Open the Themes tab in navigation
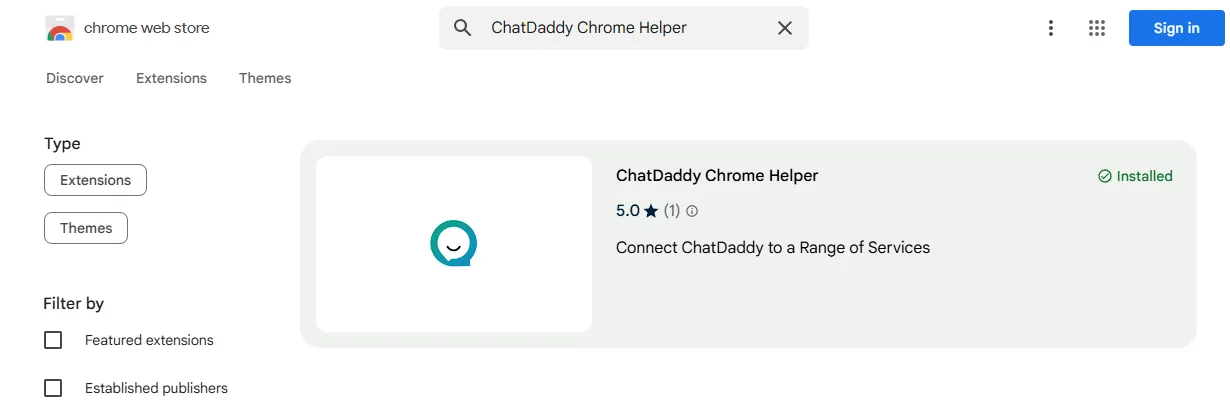The height and width of the screenshot is (407, 1230). 265,78
